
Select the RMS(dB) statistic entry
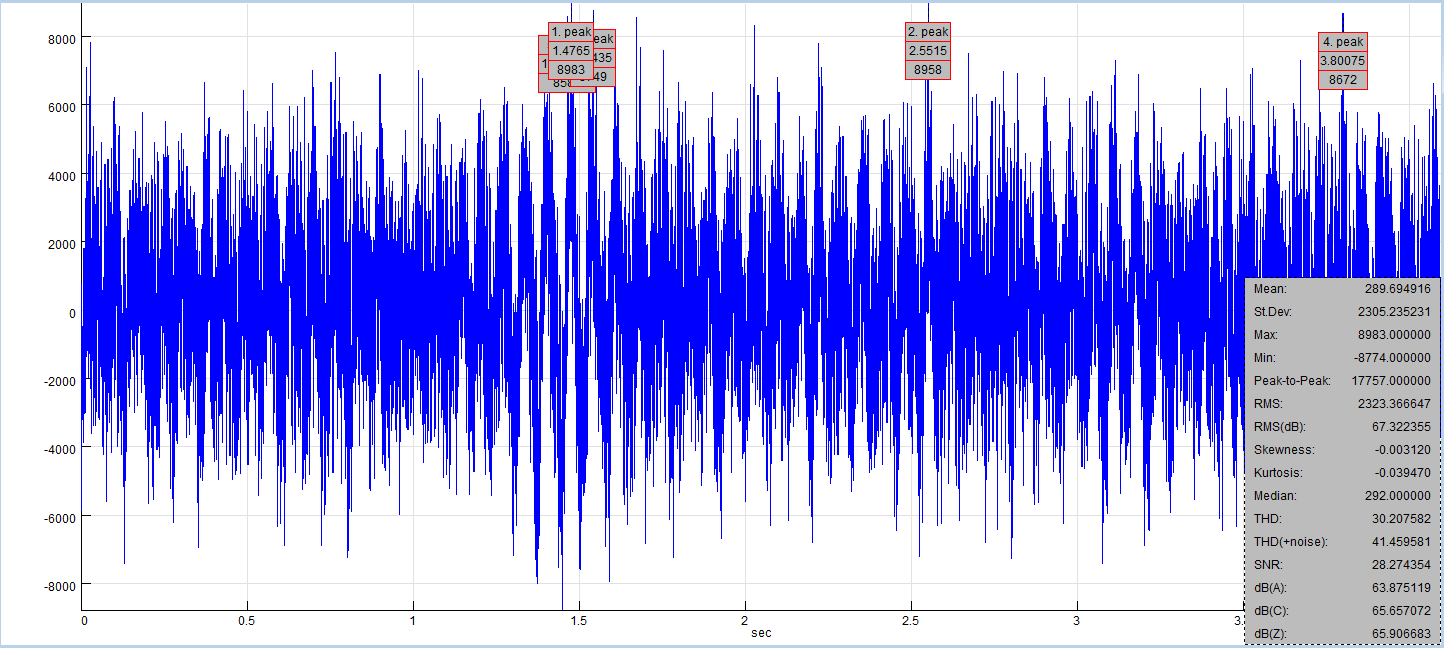(1341, 427)
